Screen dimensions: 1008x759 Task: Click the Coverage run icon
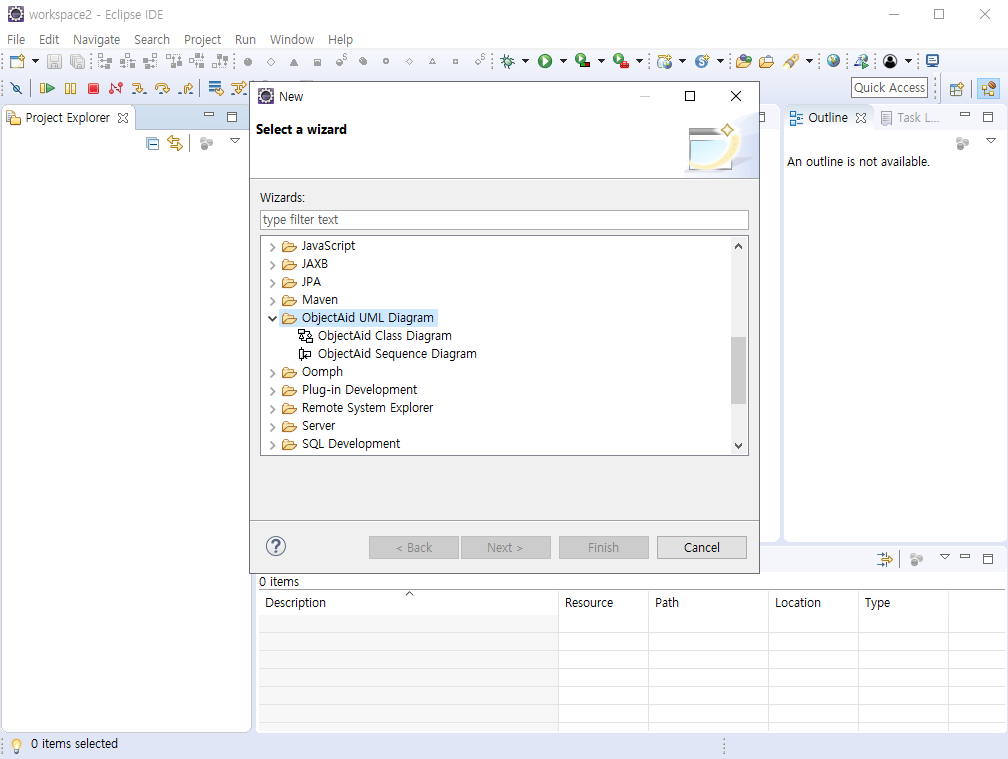coord(582,61)
